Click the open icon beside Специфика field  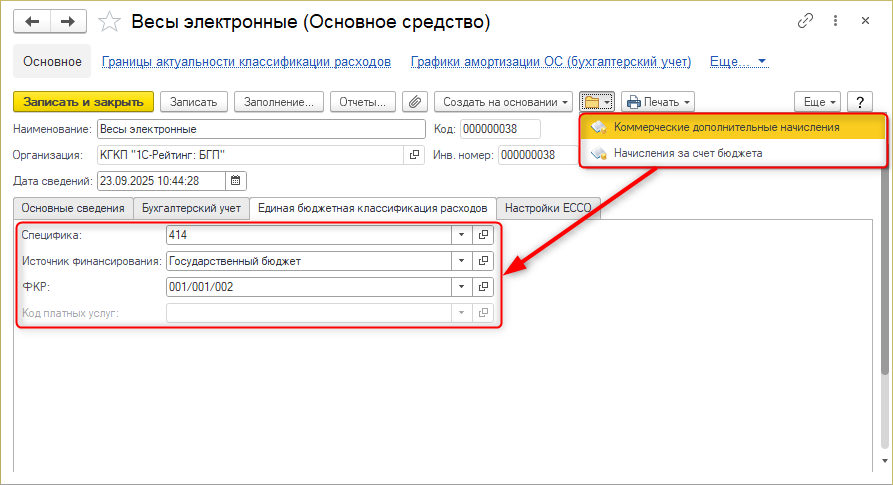click(484, 235)
